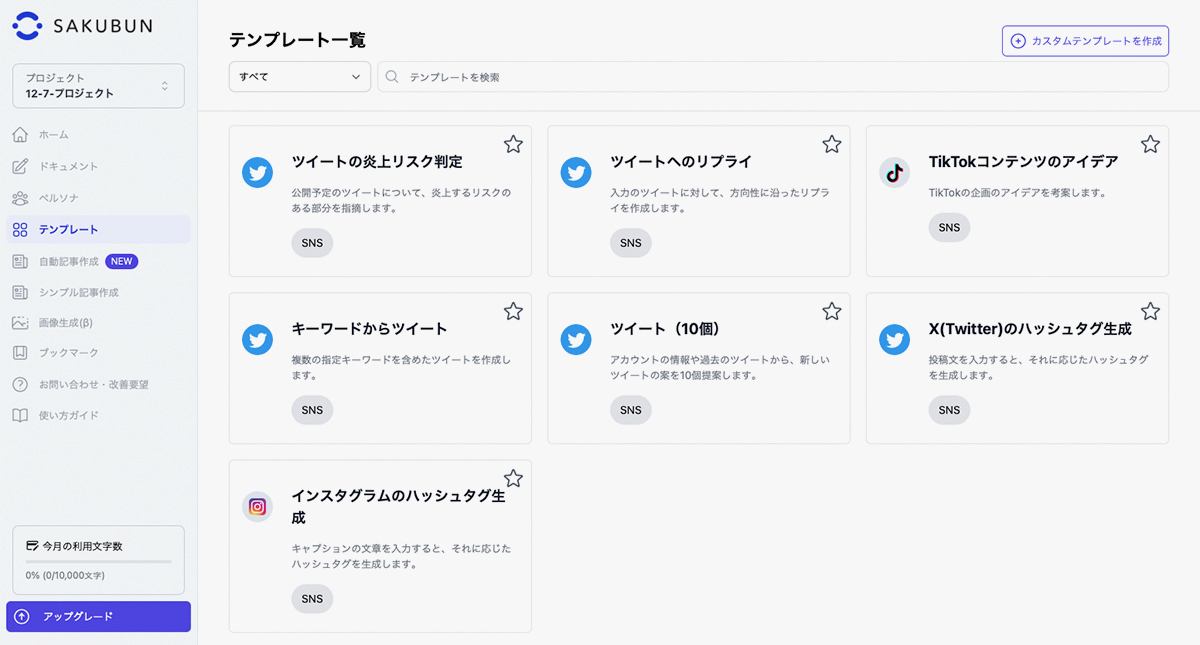Go to 自動記事作成 in the sidebar

(68, 261)
